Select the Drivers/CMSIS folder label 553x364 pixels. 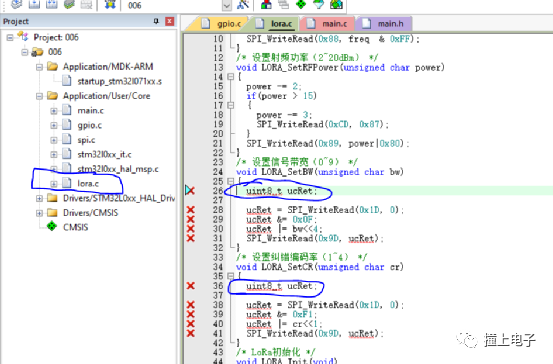point(90,213)
